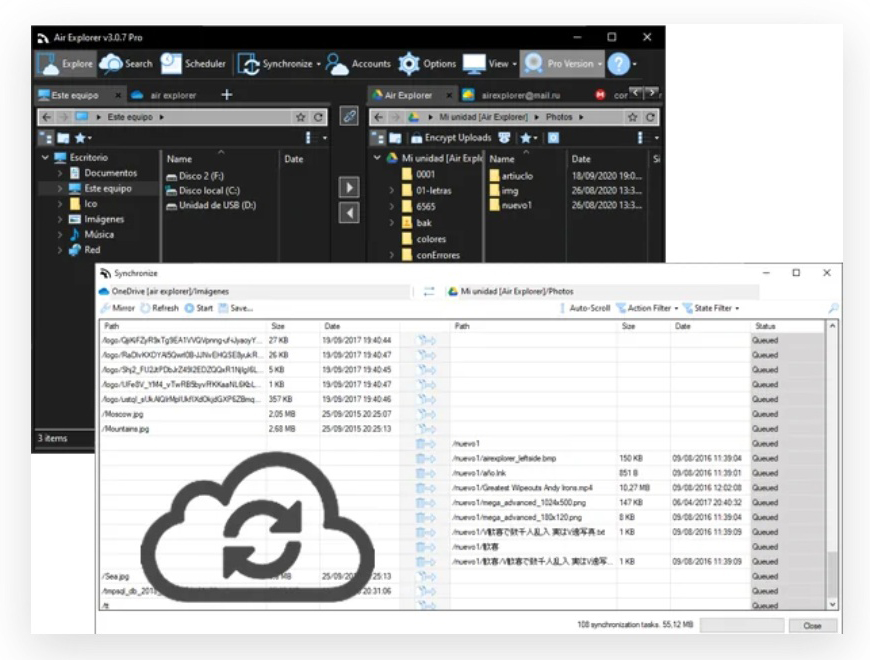Swap sync direction with the arrows icon
870x660 pixels.
pyautogui.click(x=430, y=291)
